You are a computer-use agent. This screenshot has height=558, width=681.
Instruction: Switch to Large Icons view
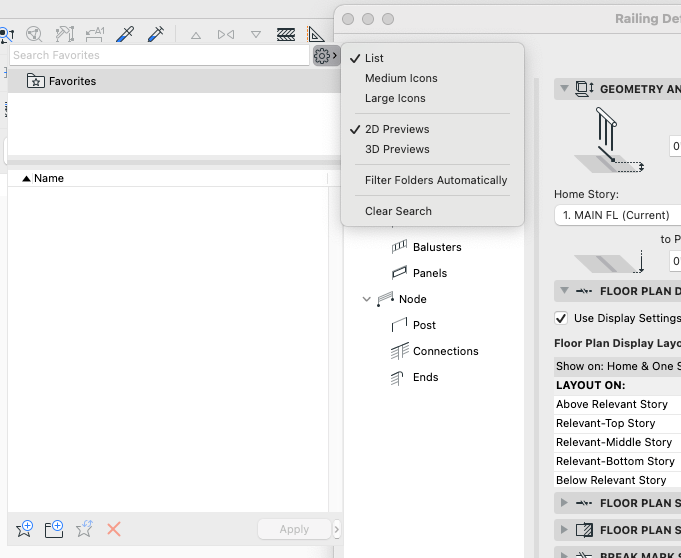[x=395, y=98]
